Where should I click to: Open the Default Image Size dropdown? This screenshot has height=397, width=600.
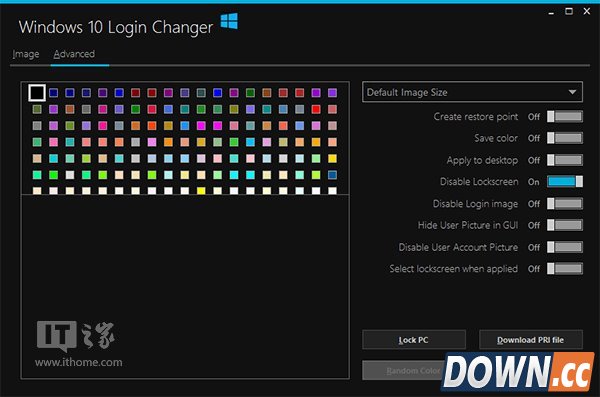472,92
